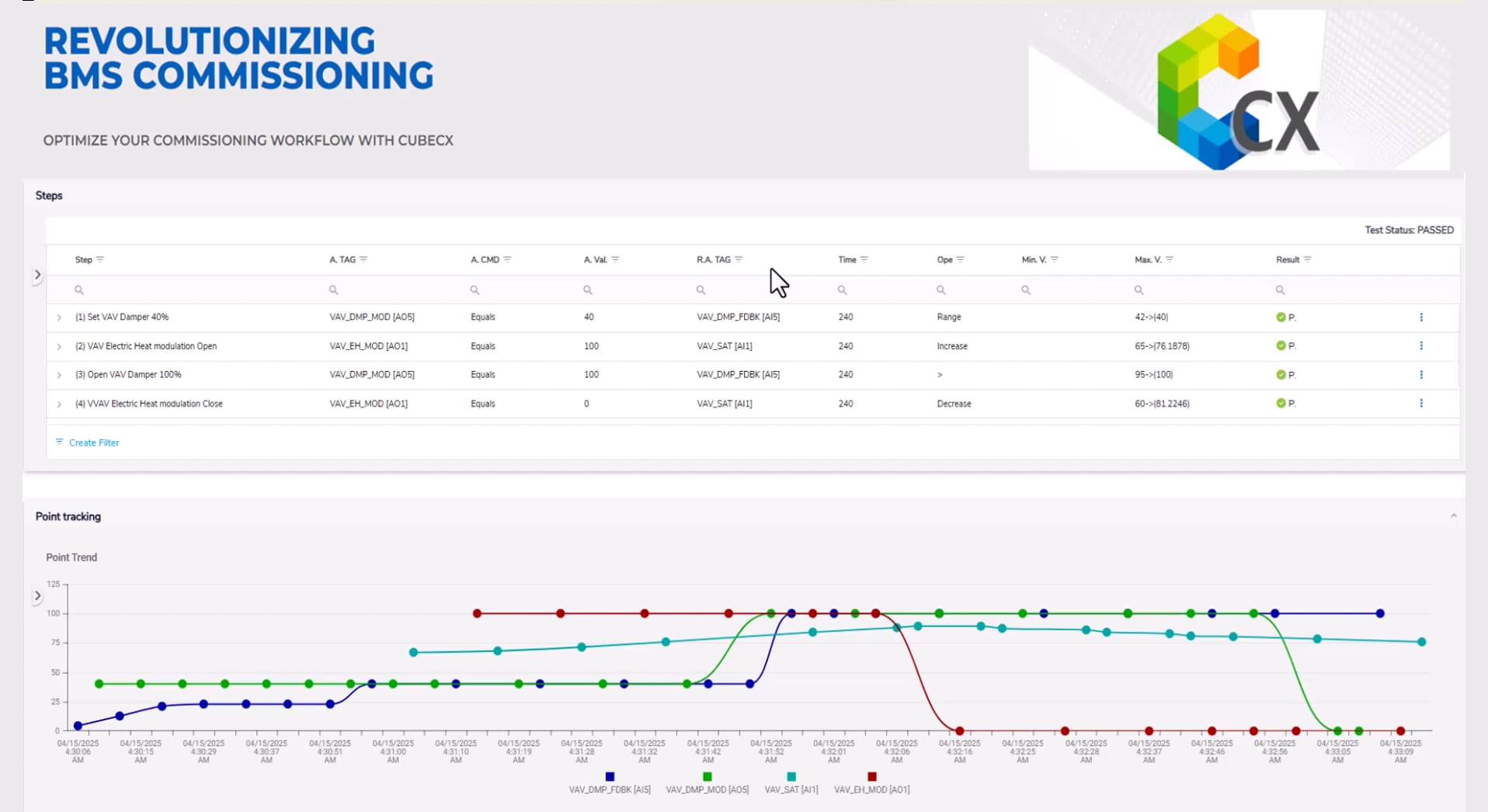Sort by the Result column header
Screen dimensions: 1488x812
1287,259
